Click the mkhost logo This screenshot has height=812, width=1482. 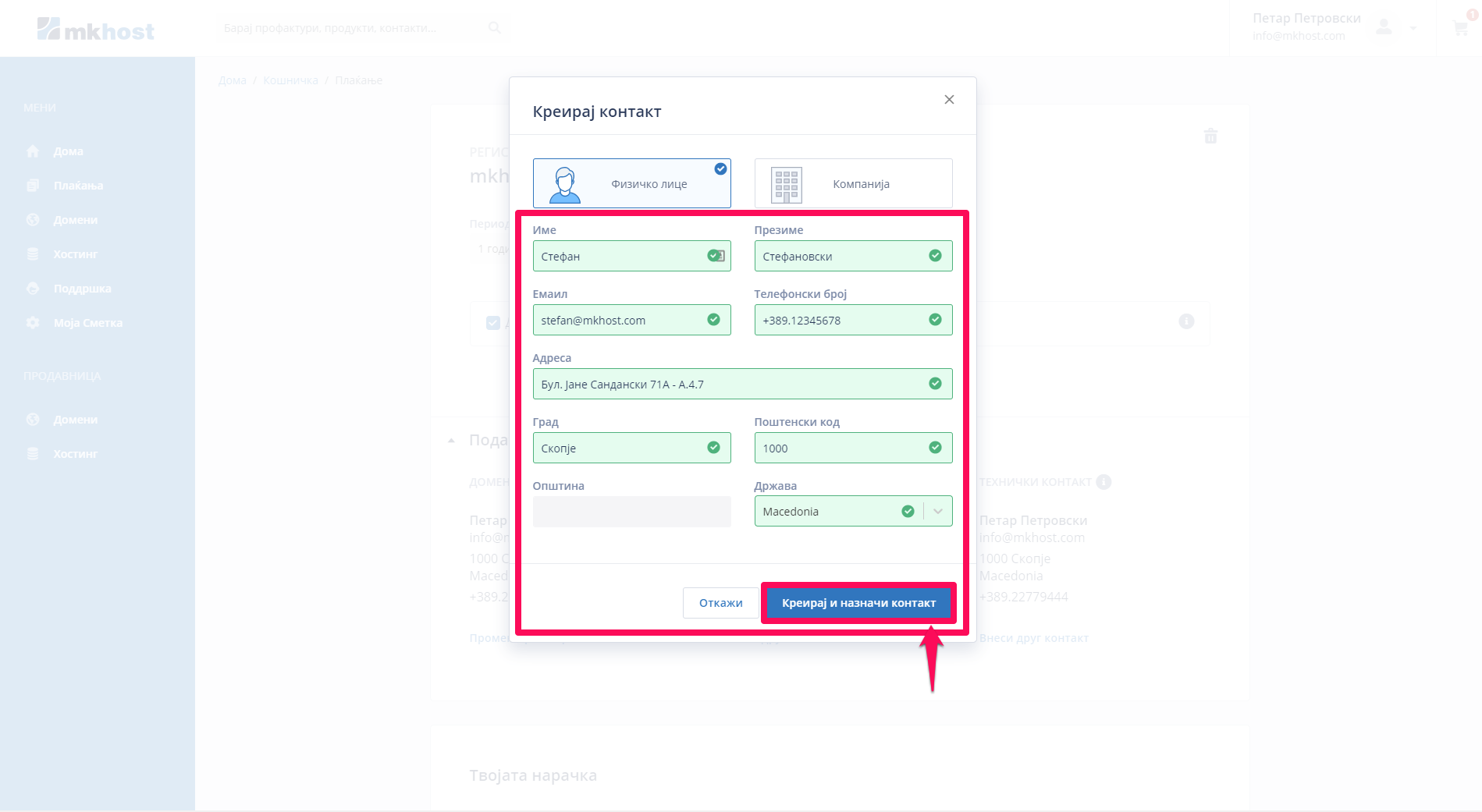(x=95, y=30)
